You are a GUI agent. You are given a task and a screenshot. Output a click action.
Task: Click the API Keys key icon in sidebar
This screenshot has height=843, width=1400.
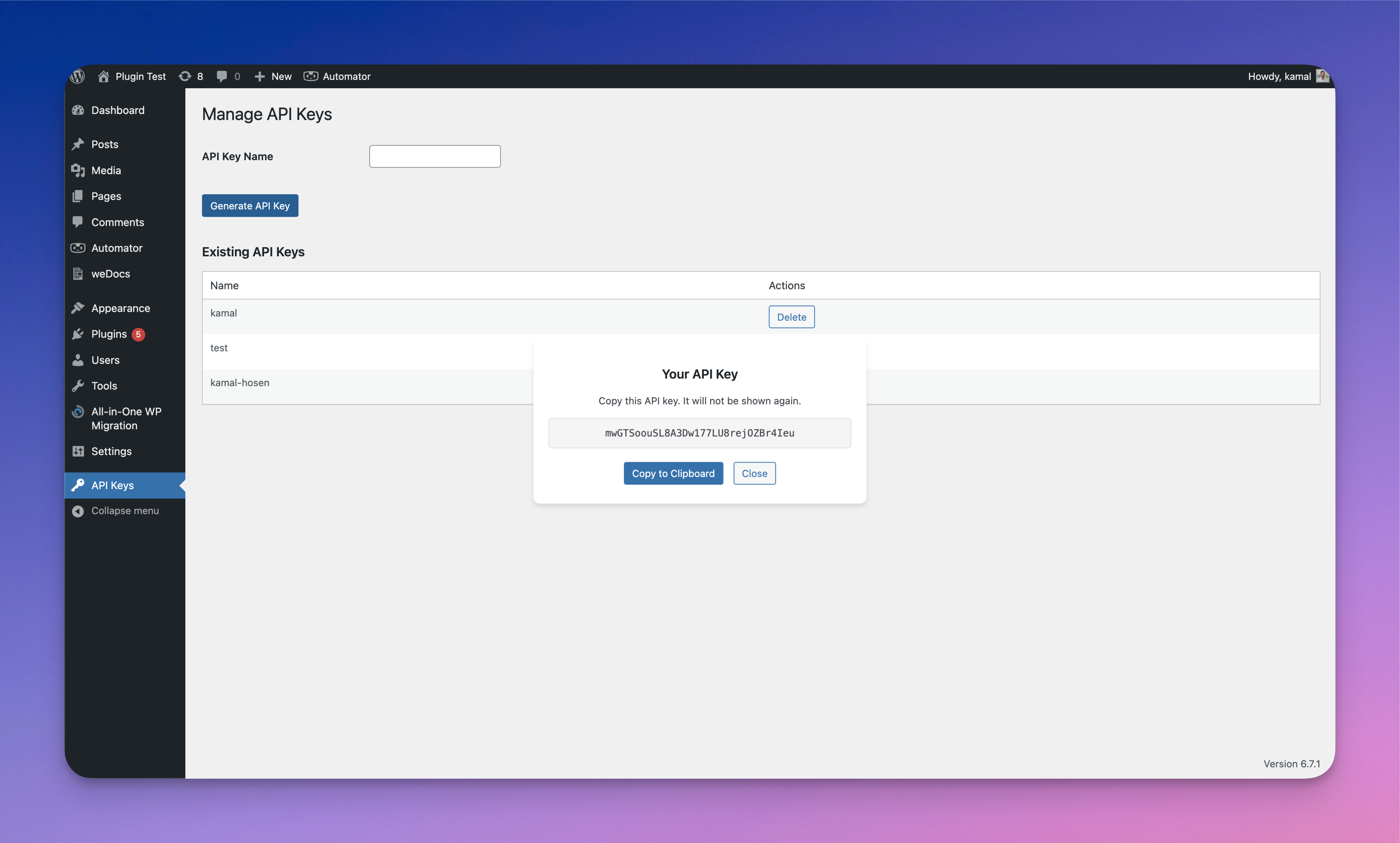(78, 485)
